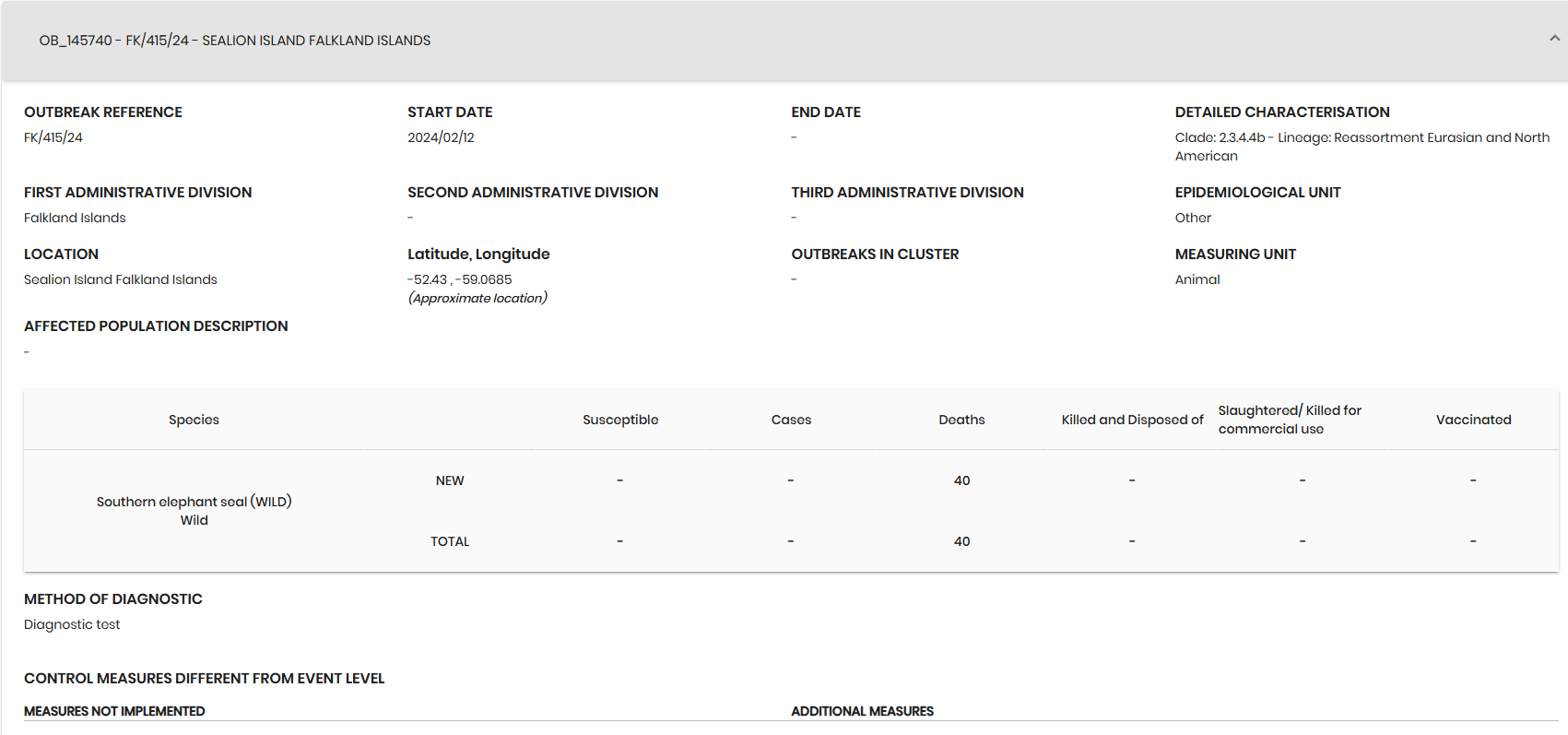Click the Sealion Island Falkland Islands location value
The height and width of the screenshot is (735, 1568).
click(121, 279)
